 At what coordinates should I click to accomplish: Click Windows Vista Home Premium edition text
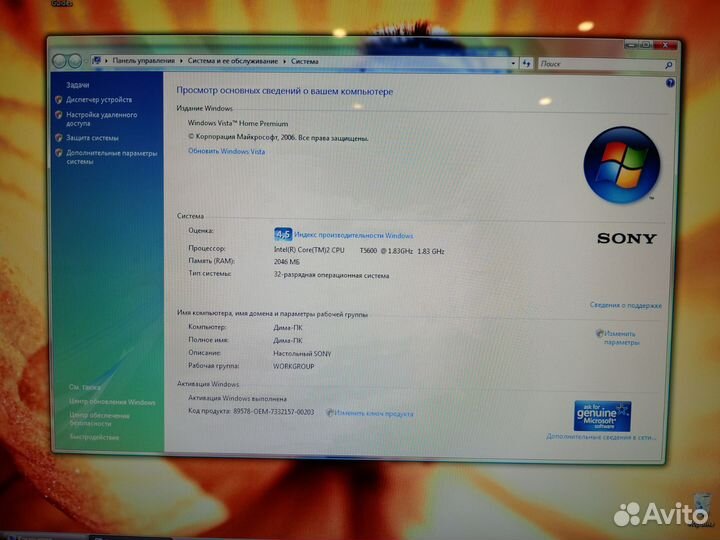[x=238, y=124]
